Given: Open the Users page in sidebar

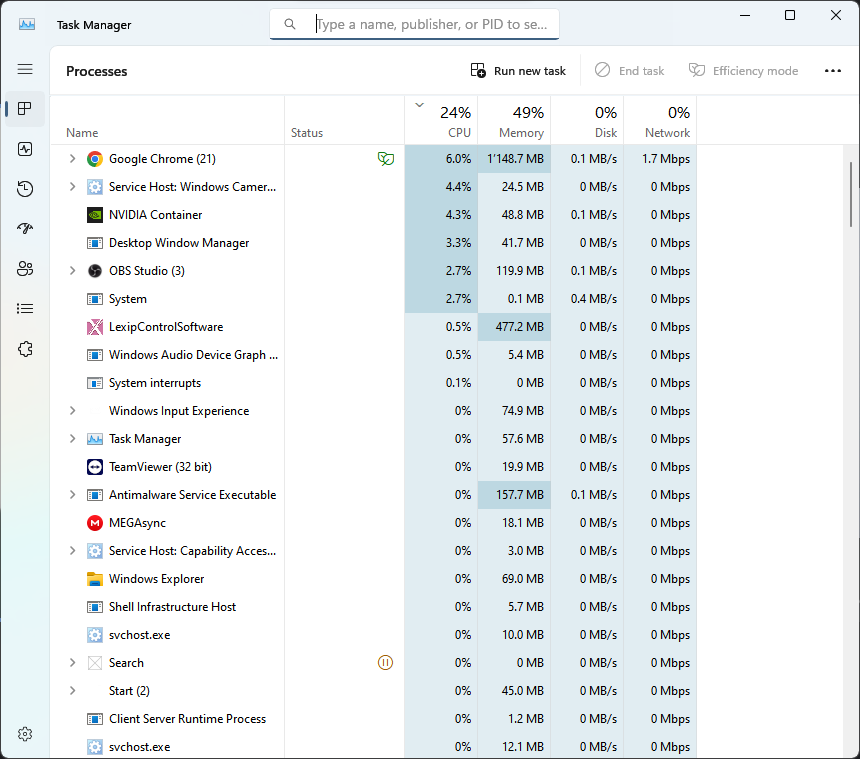Looking at the screenshot, I should 25,269.
